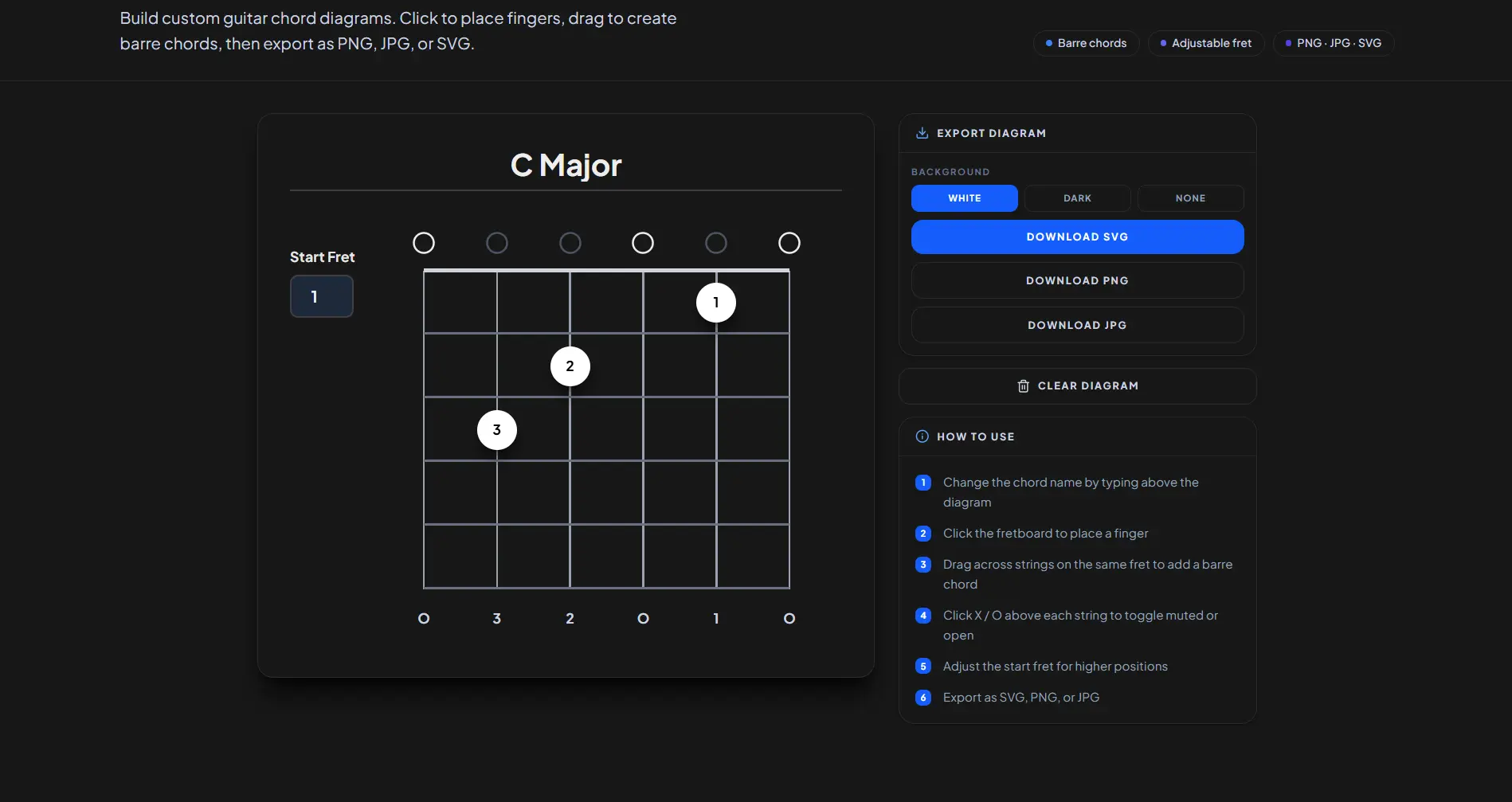The image size is (1512, 802).
Task: Click finger dot 3 on the fretboard
Action: pyautogui.click(x=497, y=430)
